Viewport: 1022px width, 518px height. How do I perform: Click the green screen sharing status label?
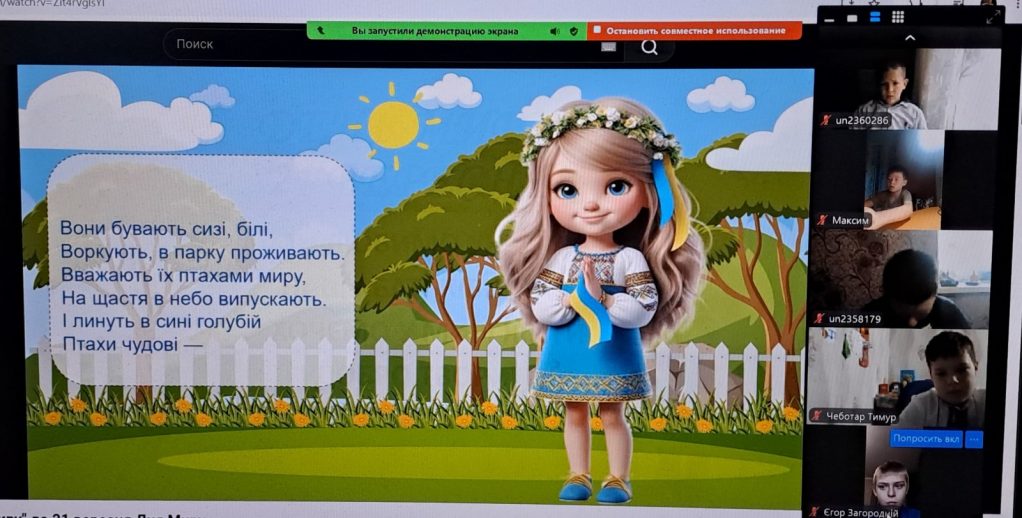click(435, 31)
